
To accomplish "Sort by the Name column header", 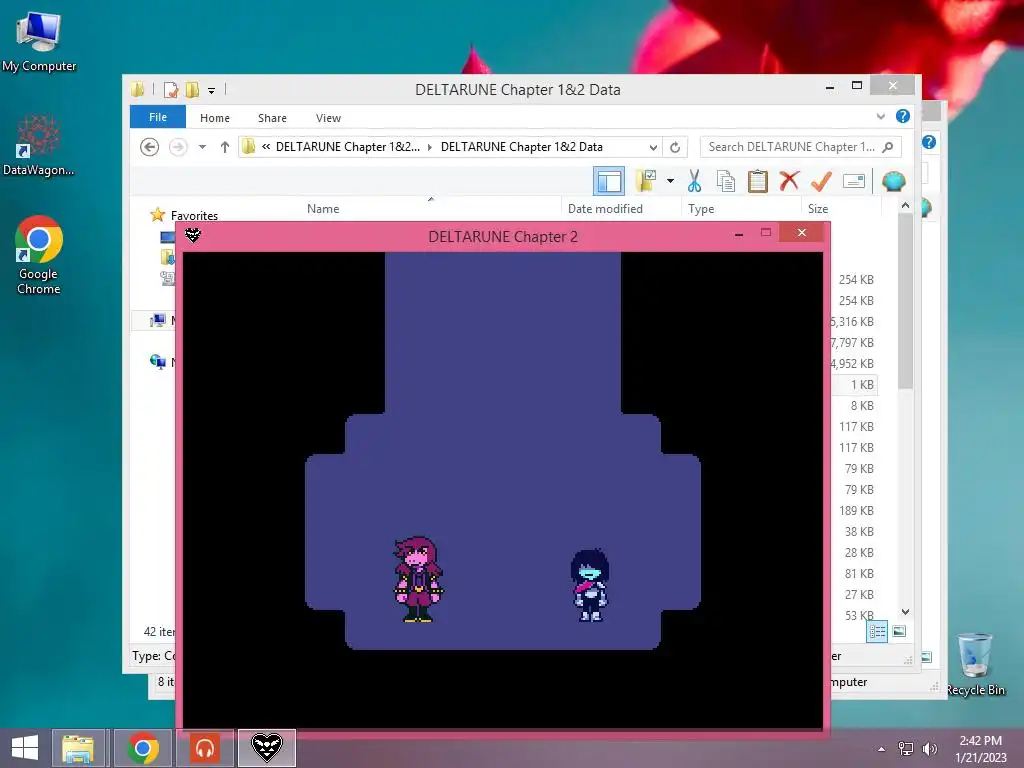I will pyautogui.click(x=323, y=209).
